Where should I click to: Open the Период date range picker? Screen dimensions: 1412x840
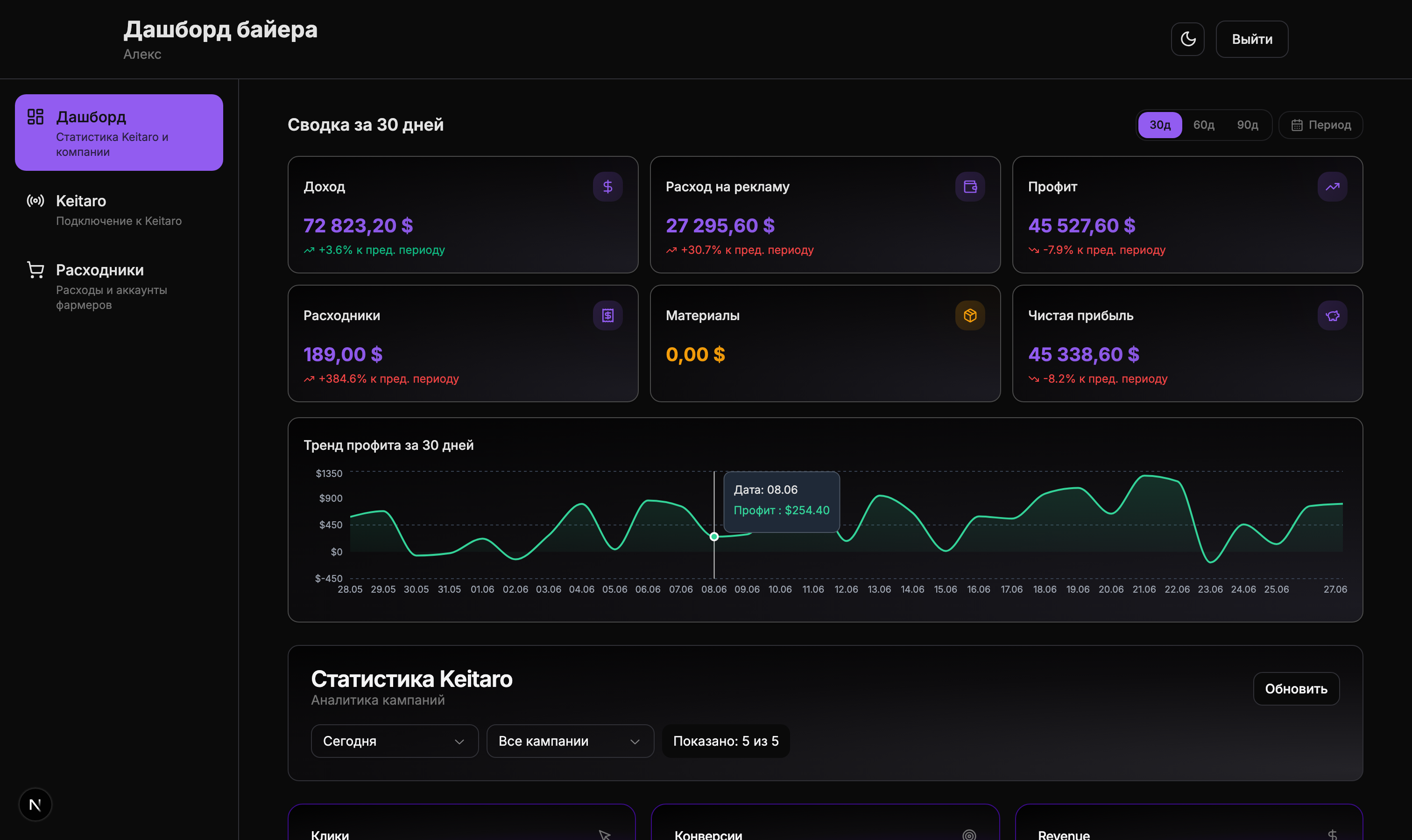coord(1320,125)
